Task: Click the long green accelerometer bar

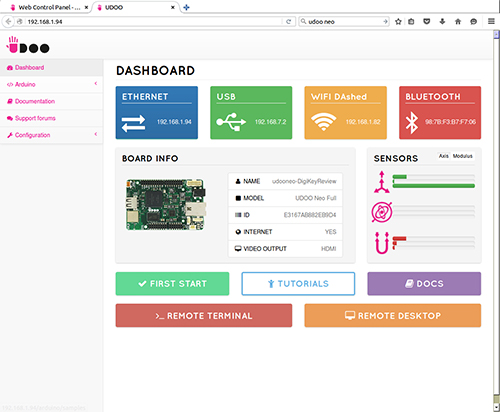Action: 434,186
